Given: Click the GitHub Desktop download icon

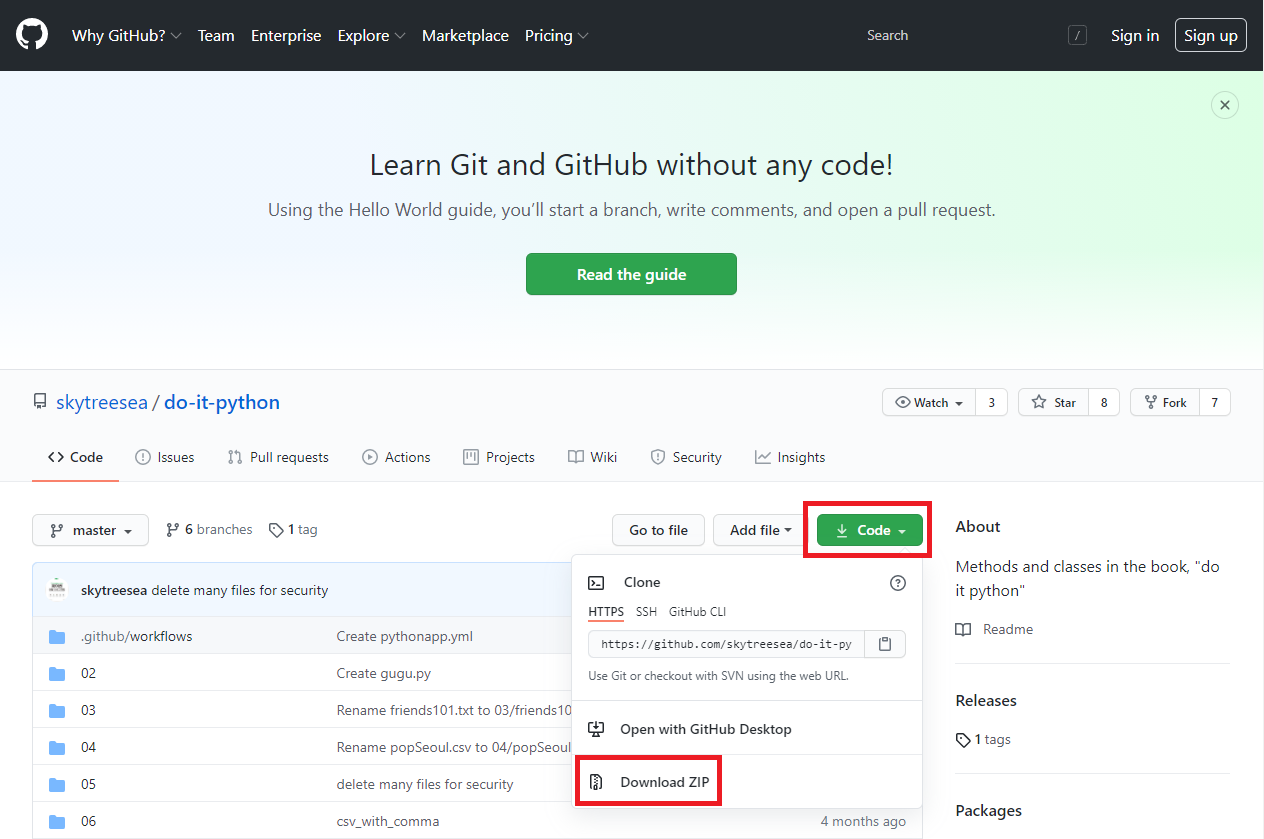Looking at the screenshot, I should (x=596, y=729).
